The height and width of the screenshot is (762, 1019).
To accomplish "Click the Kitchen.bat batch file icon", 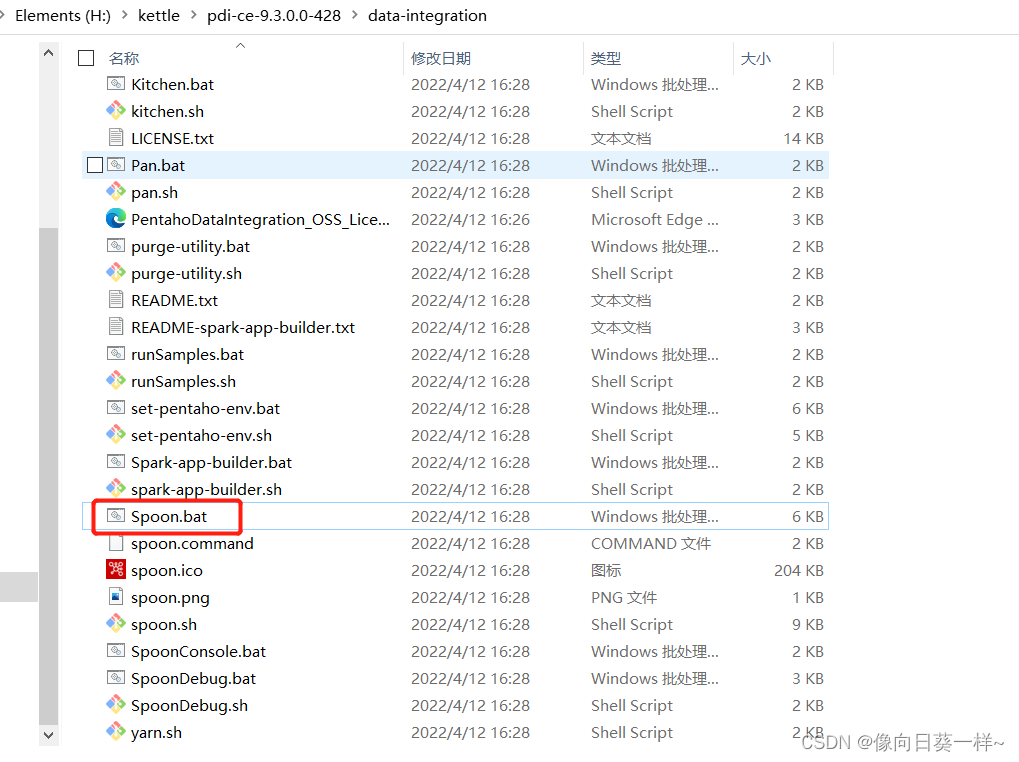I will point(116,84).
